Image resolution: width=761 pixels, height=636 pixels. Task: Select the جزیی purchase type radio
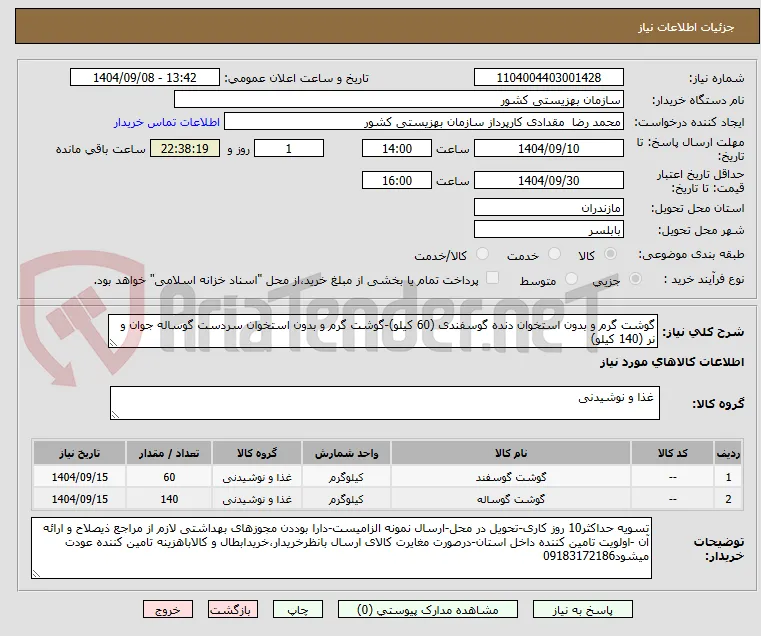[x=635, y=279]
